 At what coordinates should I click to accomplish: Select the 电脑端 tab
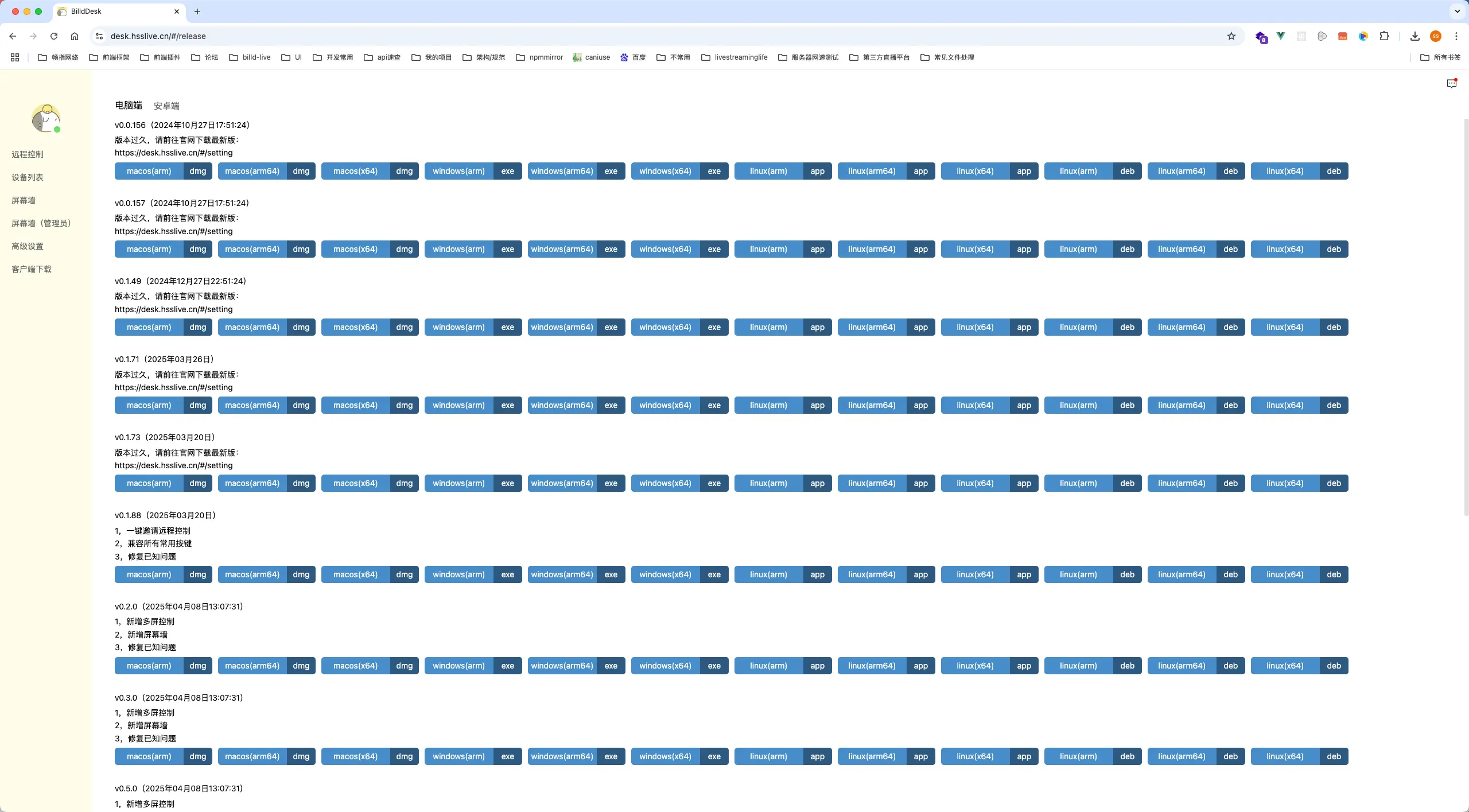tap(129, 105)
